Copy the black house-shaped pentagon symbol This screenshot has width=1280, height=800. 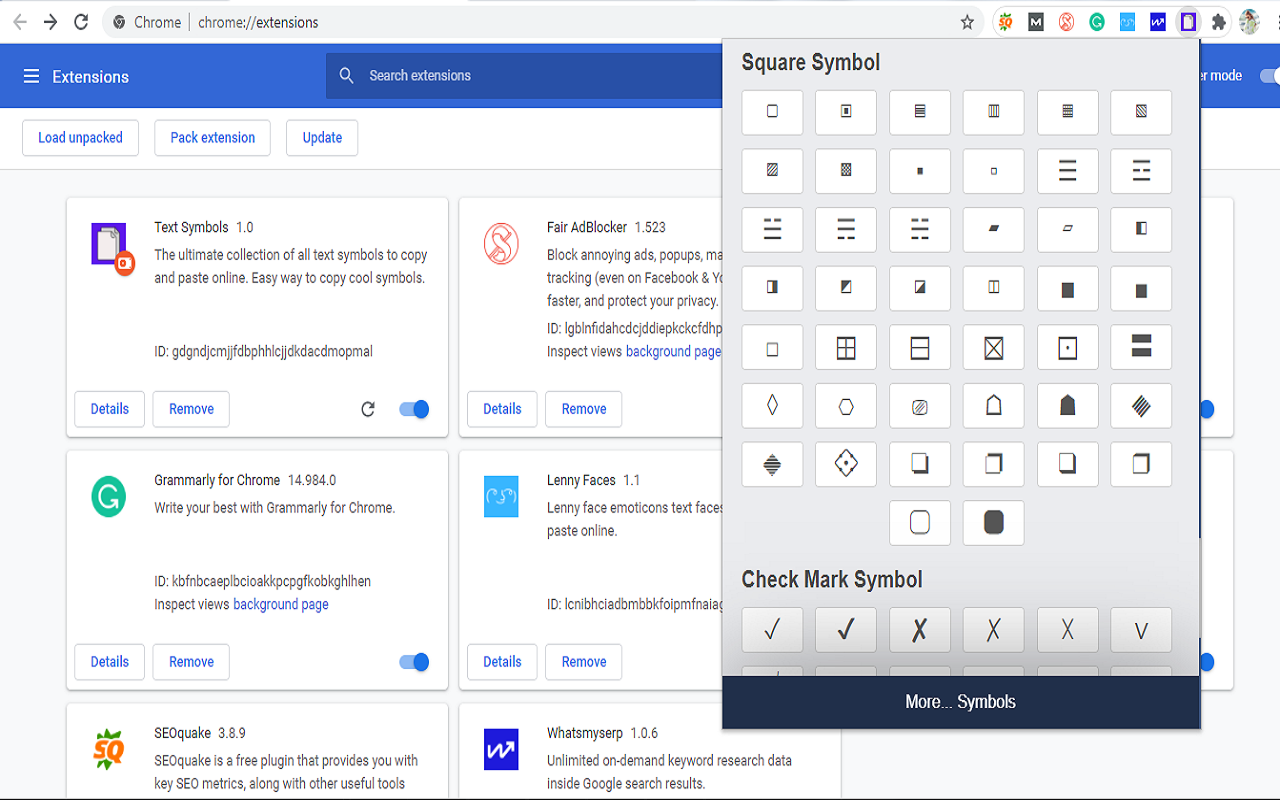tap(1068, 405)
